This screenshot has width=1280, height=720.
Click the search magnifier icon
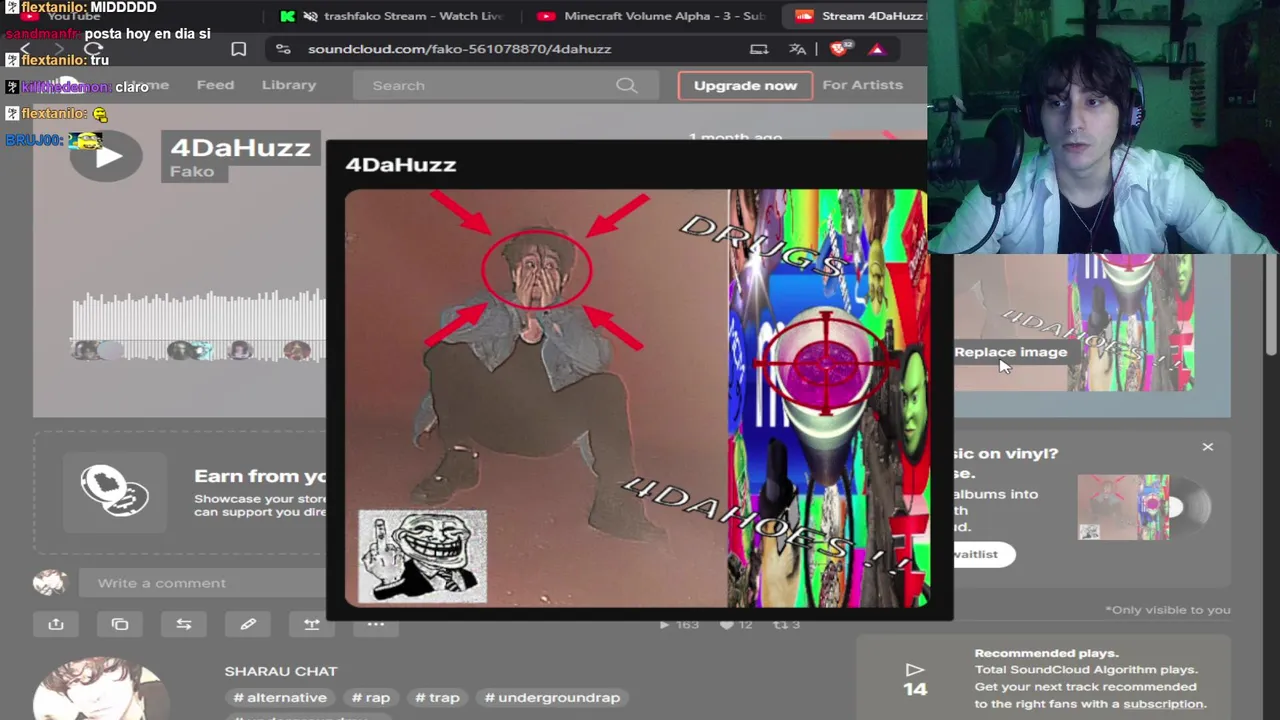(626, 85)
